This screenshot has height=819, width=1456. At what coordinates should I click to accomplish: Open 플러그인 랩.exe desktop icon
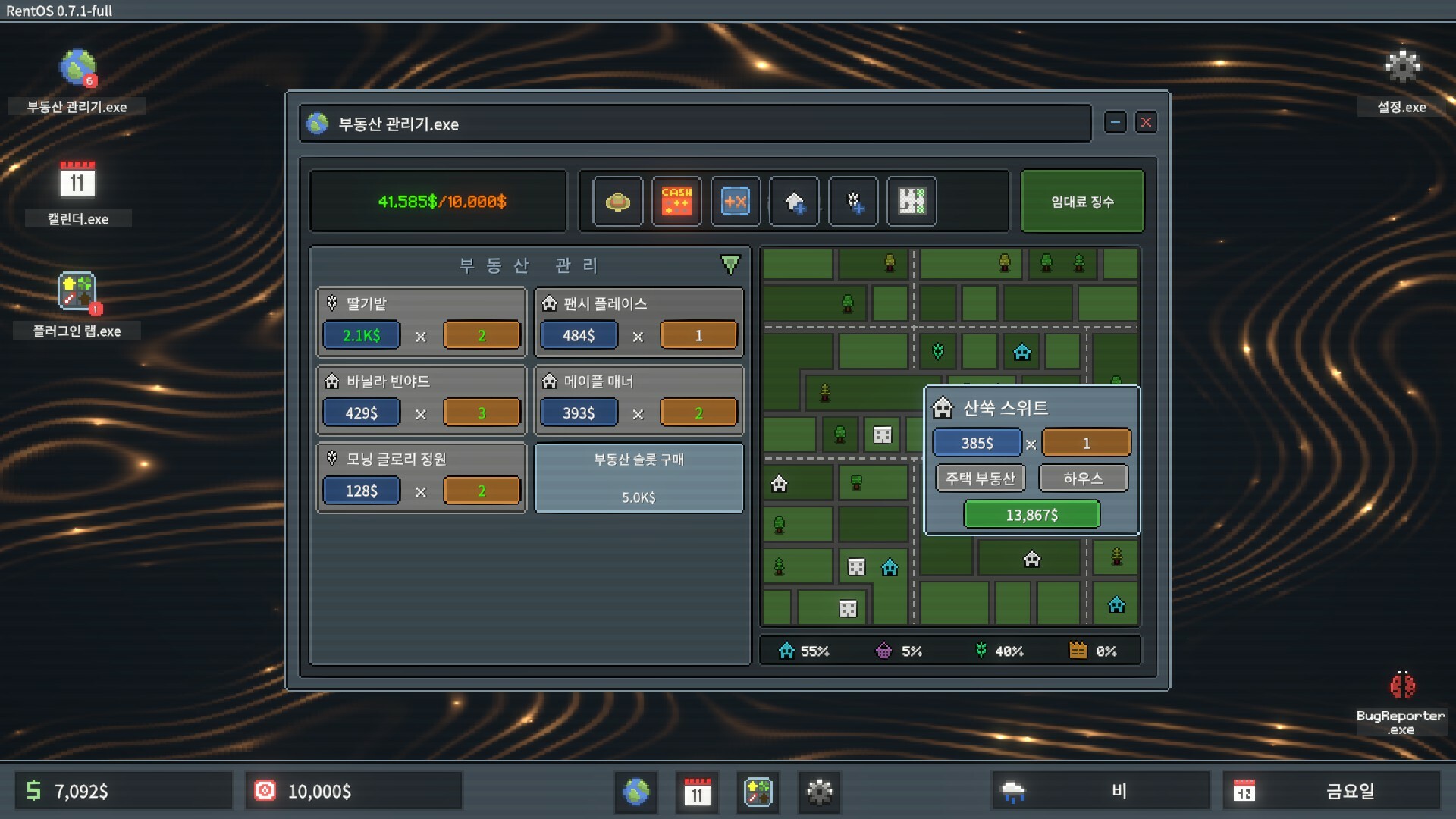[77, 292]
